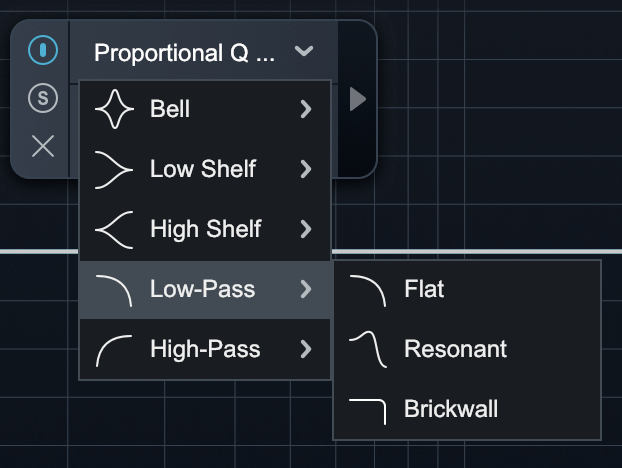This screenshot has width=622, height=468.
Task: Go to next band using right arrow
Action: (358, 99)
